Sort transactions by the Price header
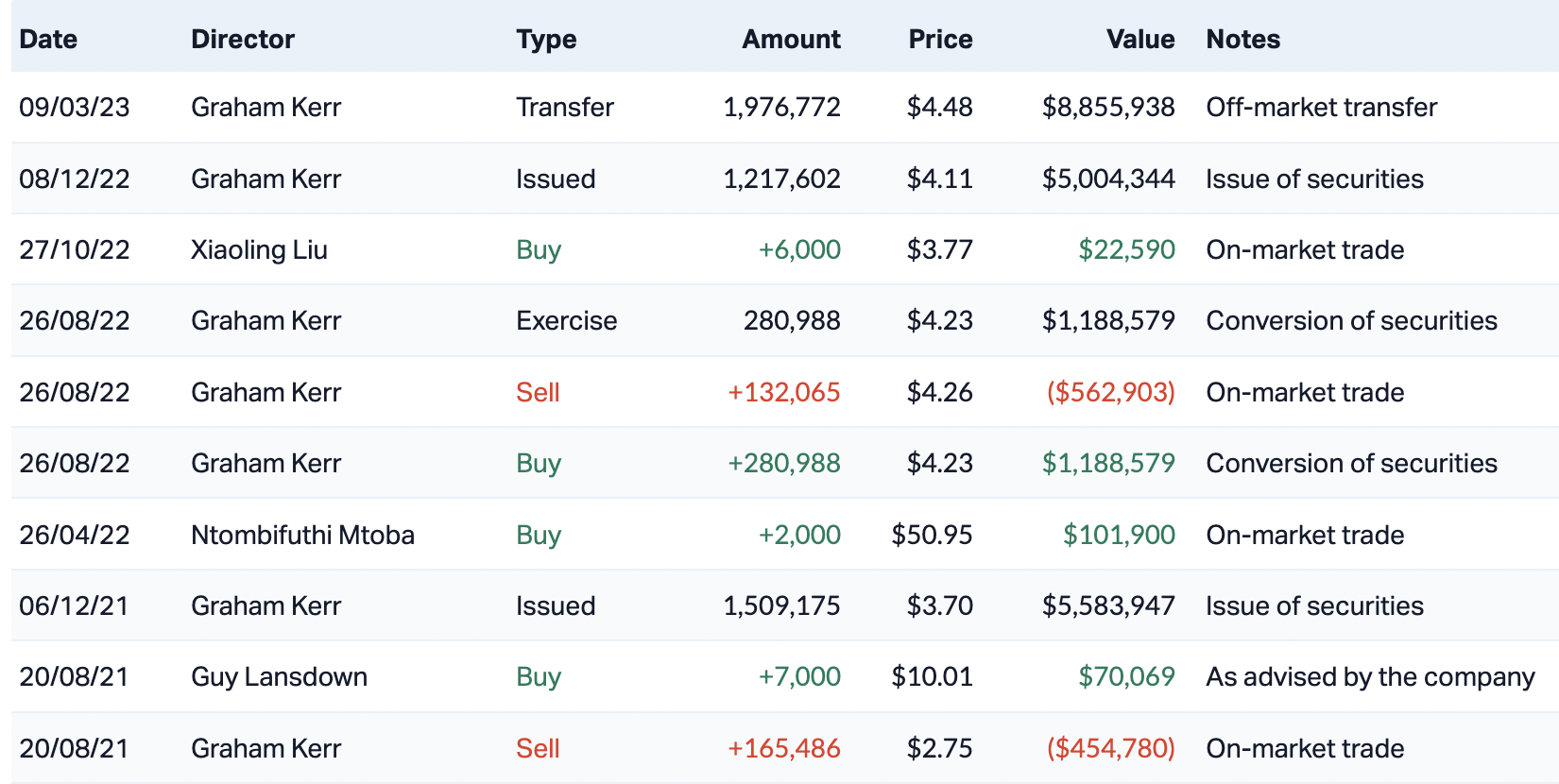Viewport: 1559px width, 784px height. [940, 39]
